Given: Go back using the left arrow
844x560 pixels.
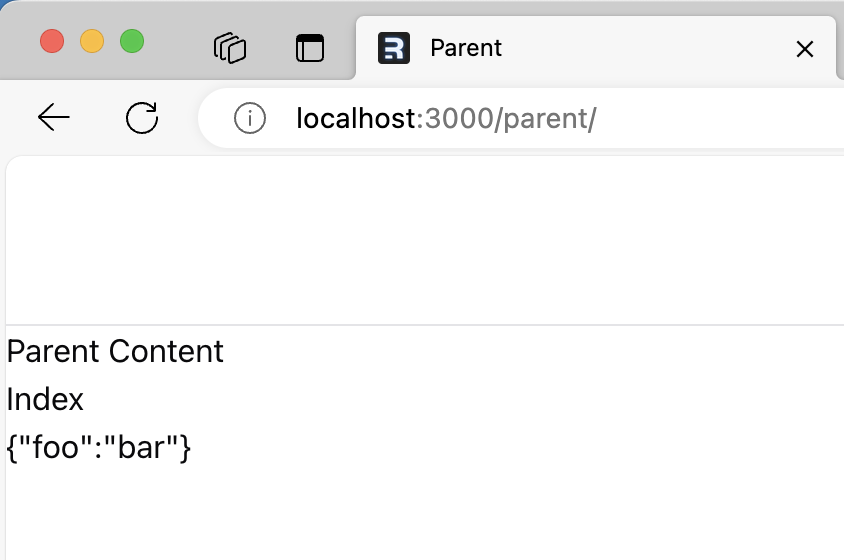Looking at the screenshot, I should 53,117.
